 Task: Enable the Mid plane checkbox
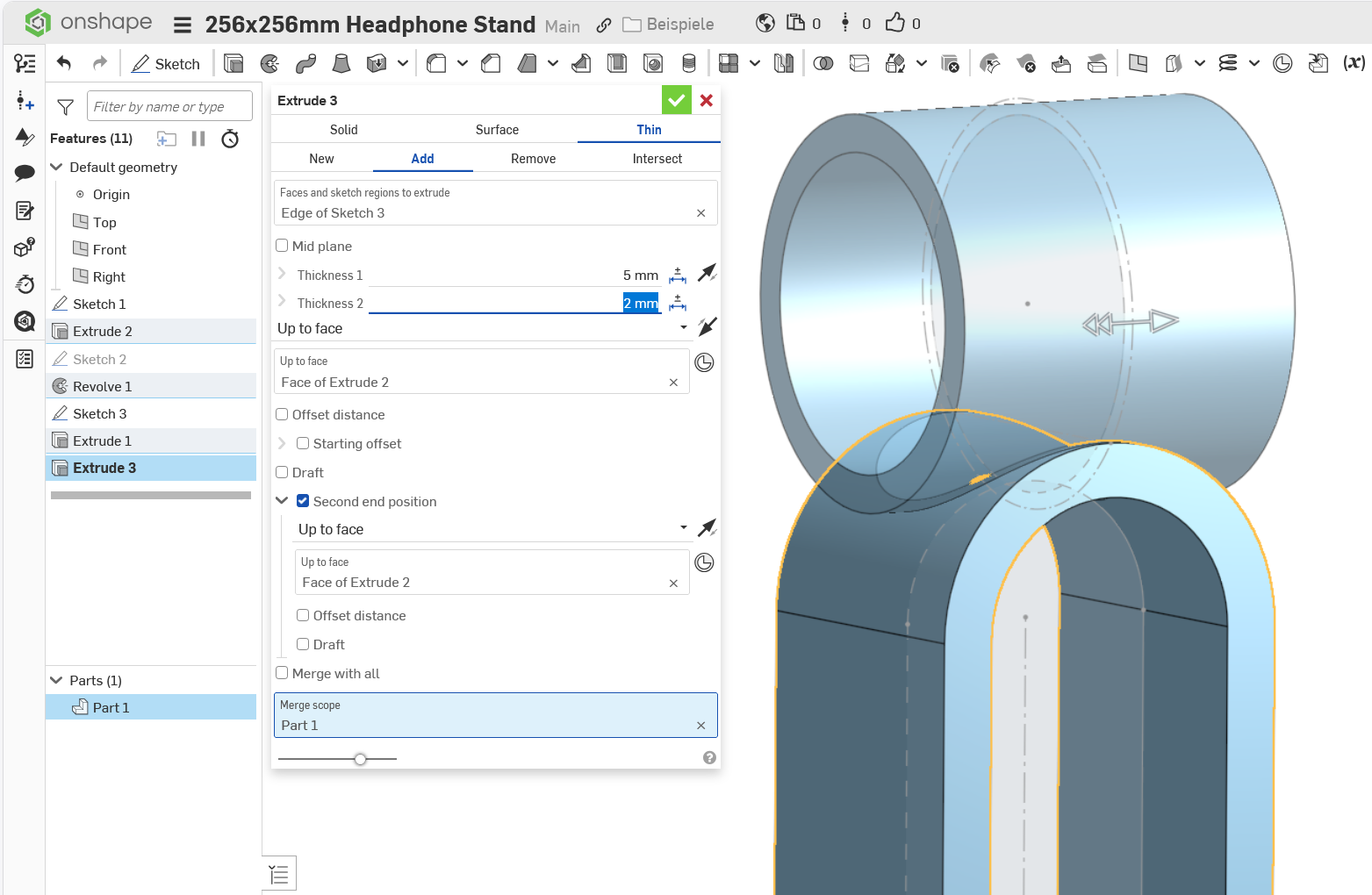pyautogui.click(x=282, y=246)
